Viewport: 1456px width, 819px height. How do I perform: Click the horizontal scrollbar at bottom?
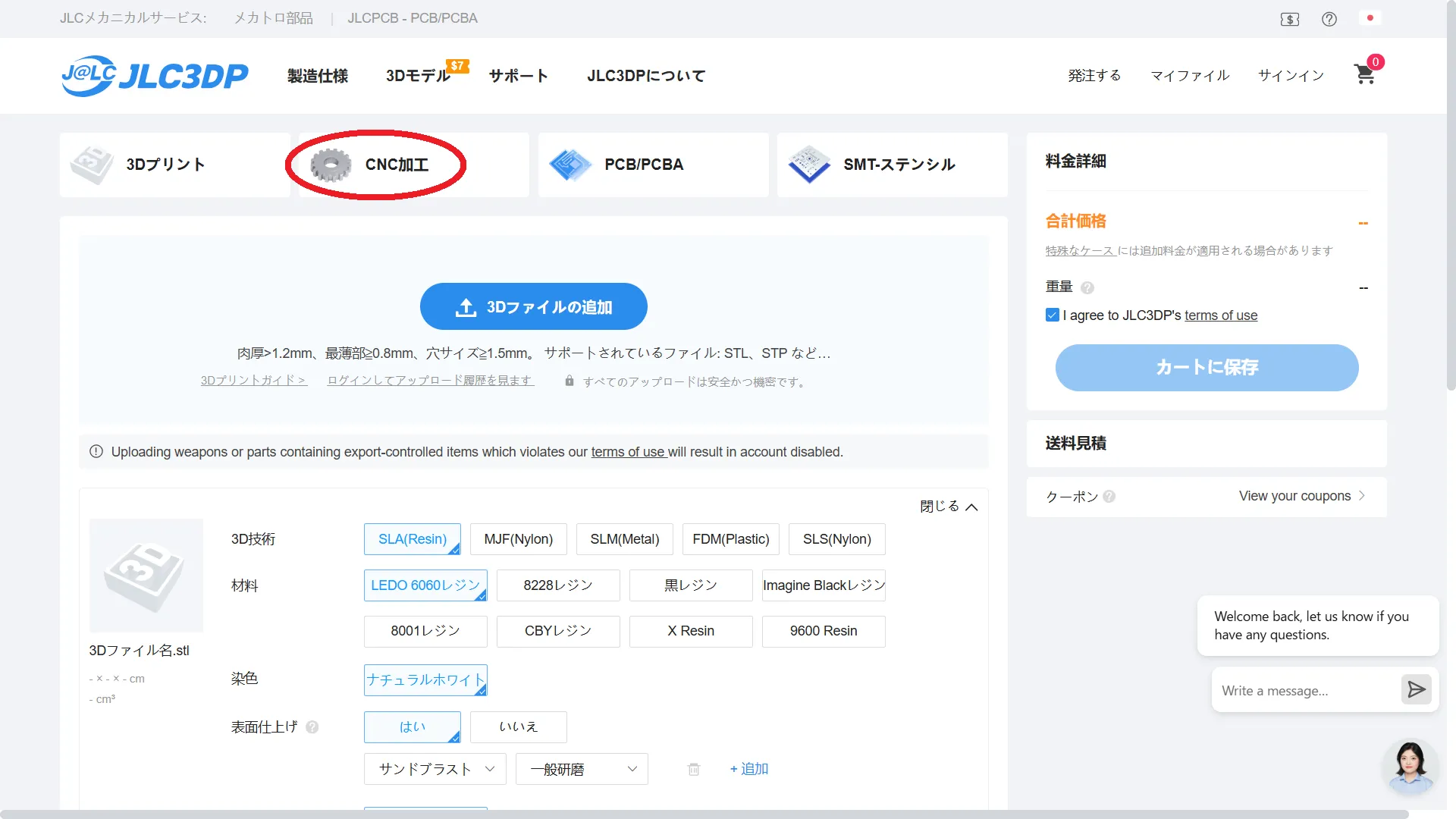click(704, 814)
